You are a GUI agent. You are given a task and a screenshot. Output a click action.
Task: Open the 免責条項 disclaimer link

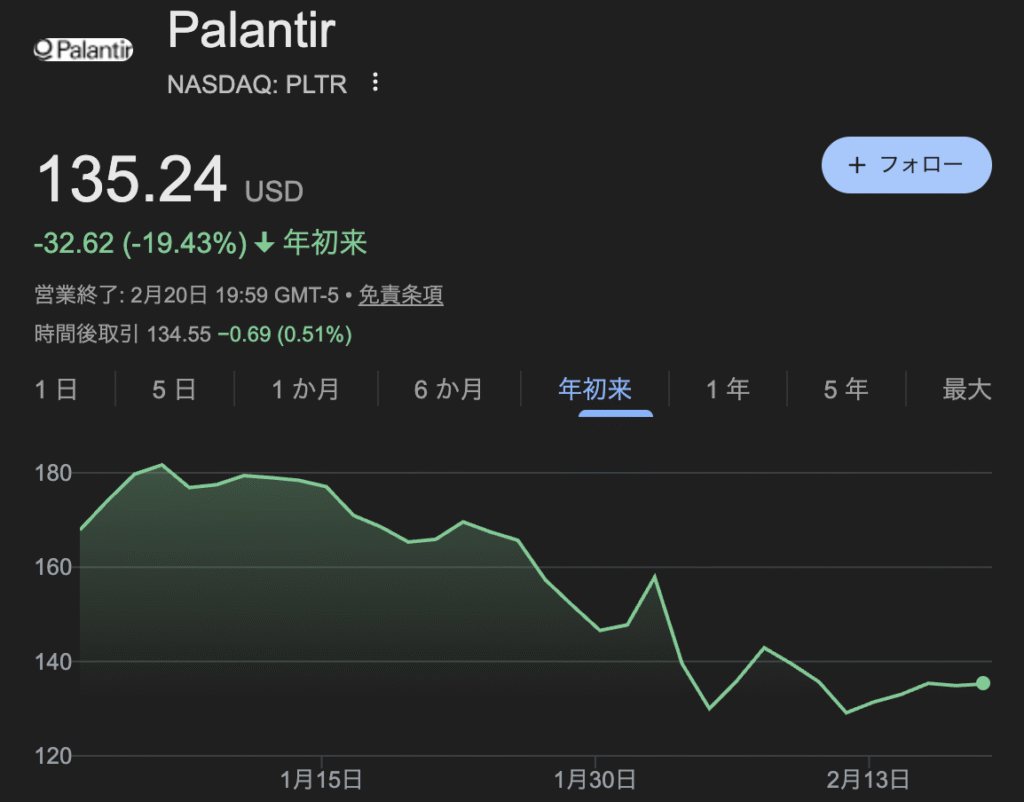(400, 295)
